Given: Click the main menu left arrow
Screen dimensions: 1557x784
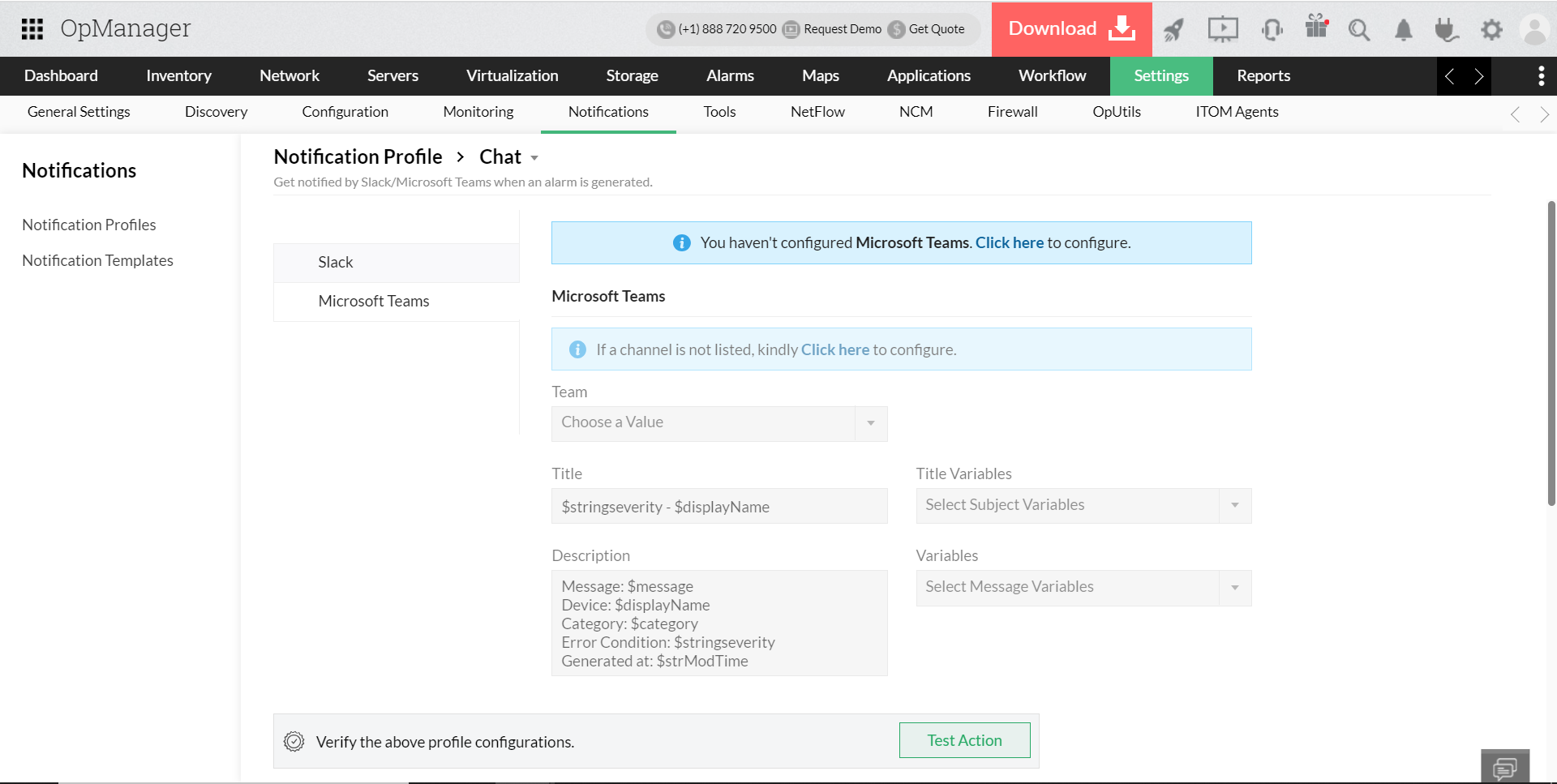Looking at the screenshot, I should (1450, 76).
